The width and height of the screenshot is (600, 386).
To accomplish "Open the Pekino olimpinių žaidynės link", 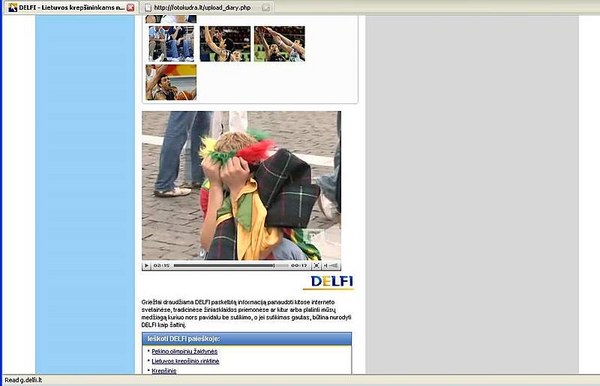I will 184,351.
